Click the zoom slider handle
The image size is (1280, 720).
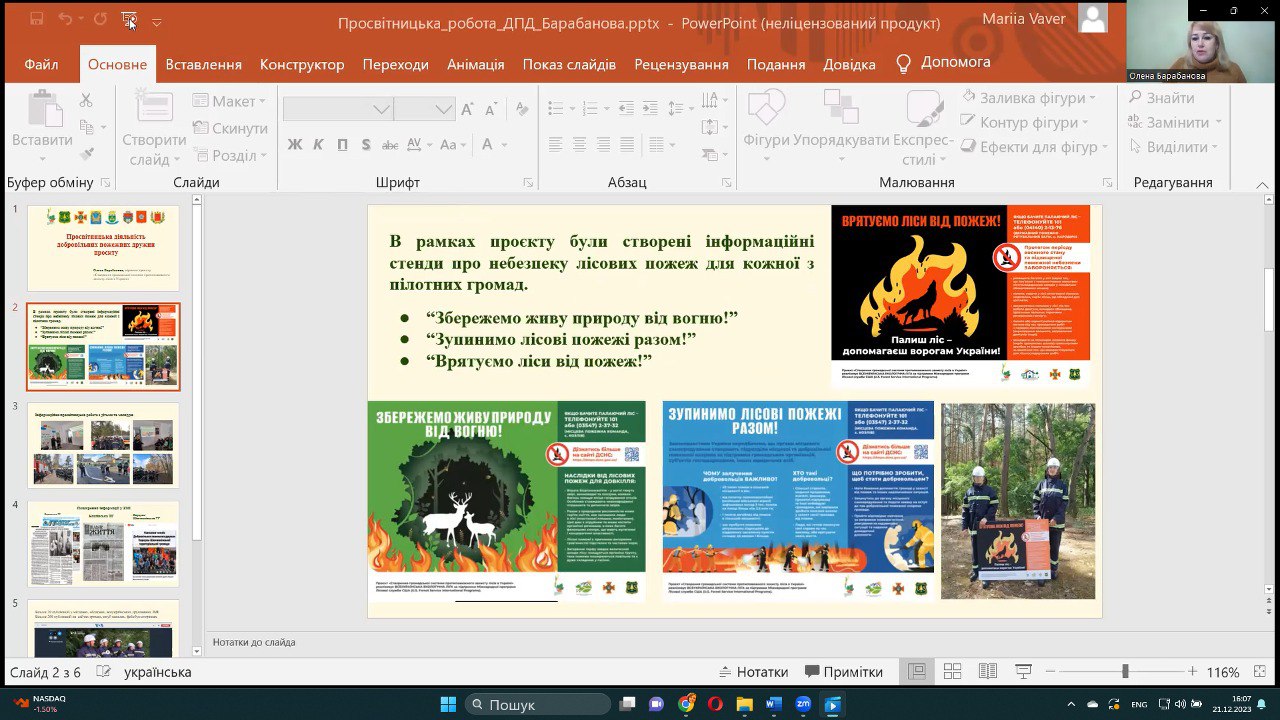1125,672
